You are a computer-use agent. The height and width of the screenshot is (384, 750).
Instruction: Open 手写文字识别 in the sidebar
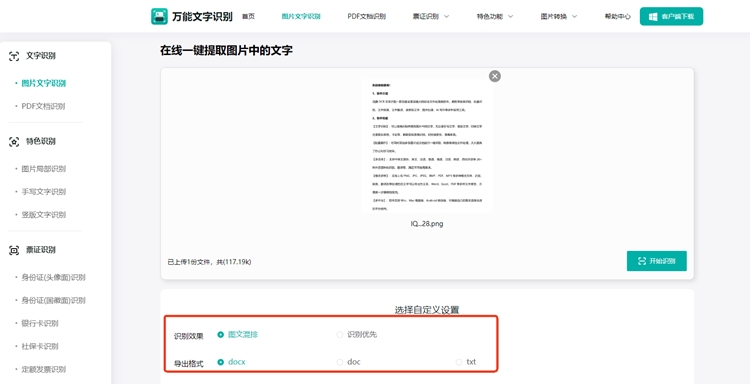click(44, 192)
